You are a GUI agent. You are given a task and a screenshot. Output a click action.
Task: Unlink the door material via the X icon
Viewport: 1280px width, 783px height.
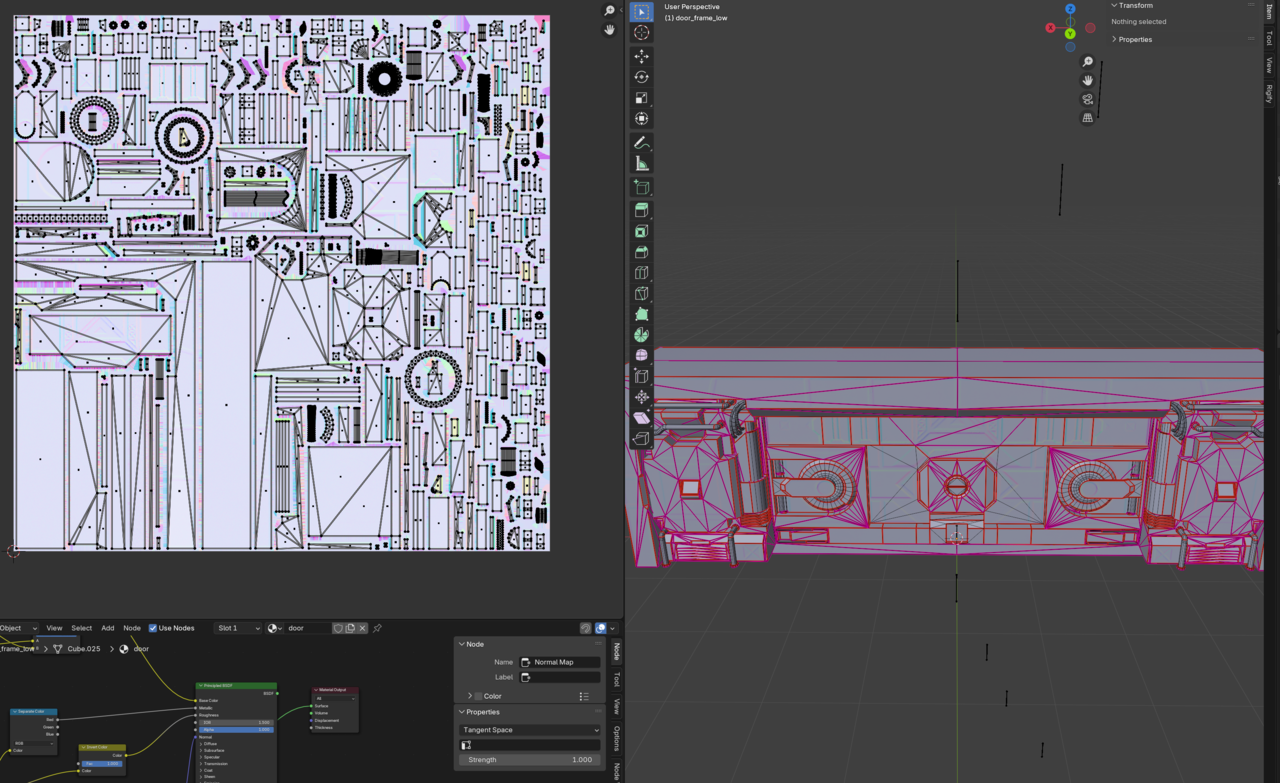point(362,628)
